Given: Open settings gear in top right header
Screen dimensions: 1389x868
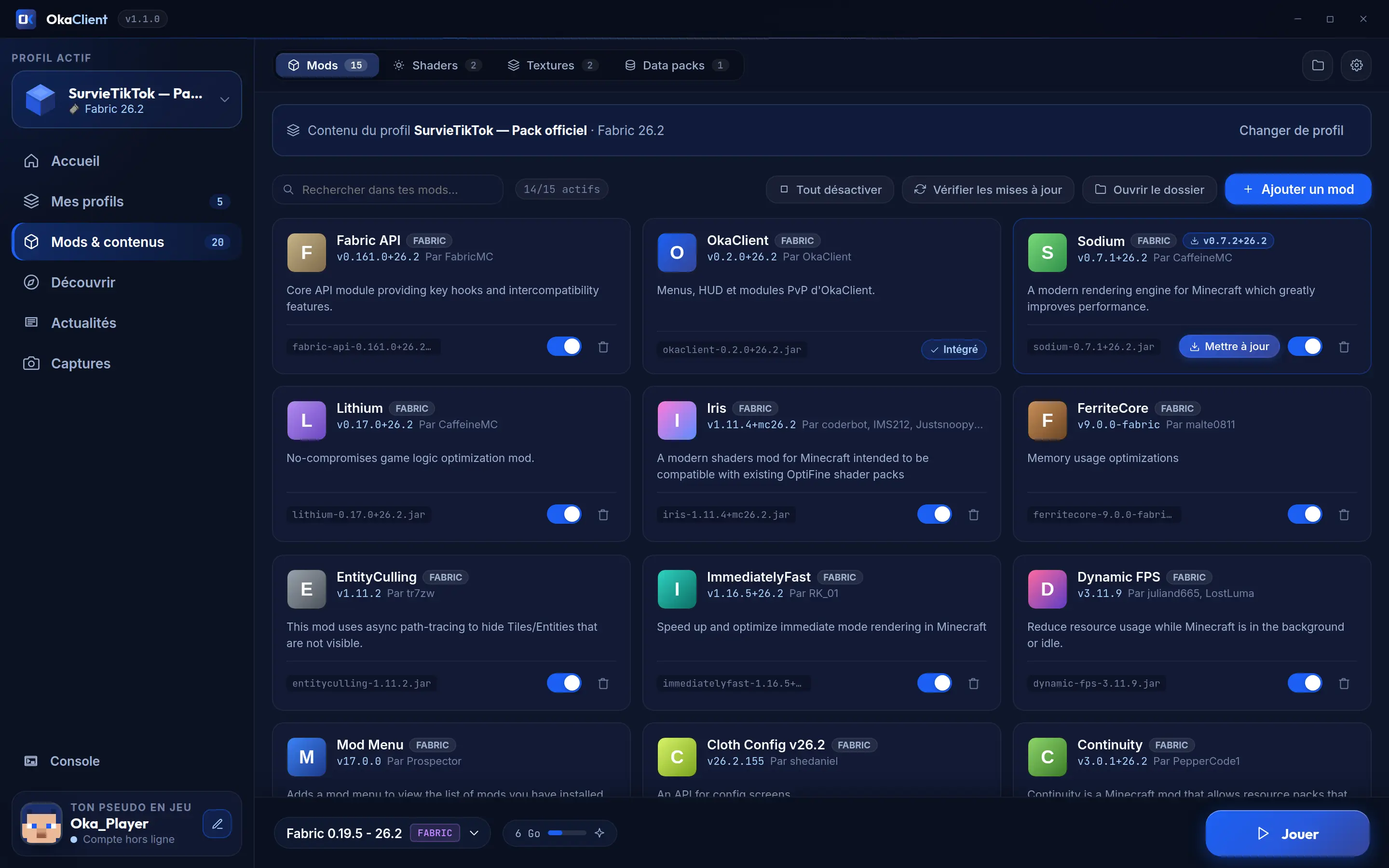Looking at the screenshot, I should click(x=1356, y=66).
